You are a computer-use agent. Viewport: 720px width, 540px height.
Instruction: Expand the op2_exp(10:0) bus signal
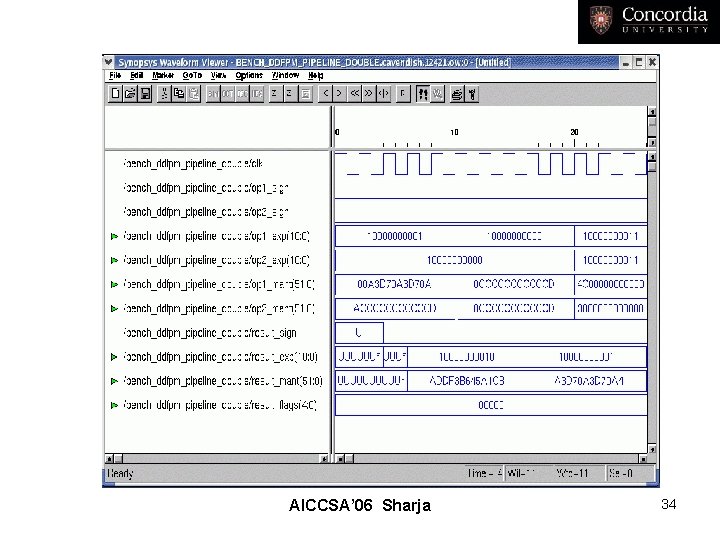point(114,260)
